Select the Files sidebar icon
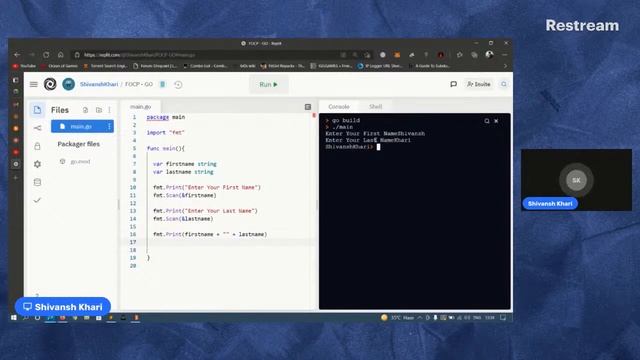 (37, 110)
